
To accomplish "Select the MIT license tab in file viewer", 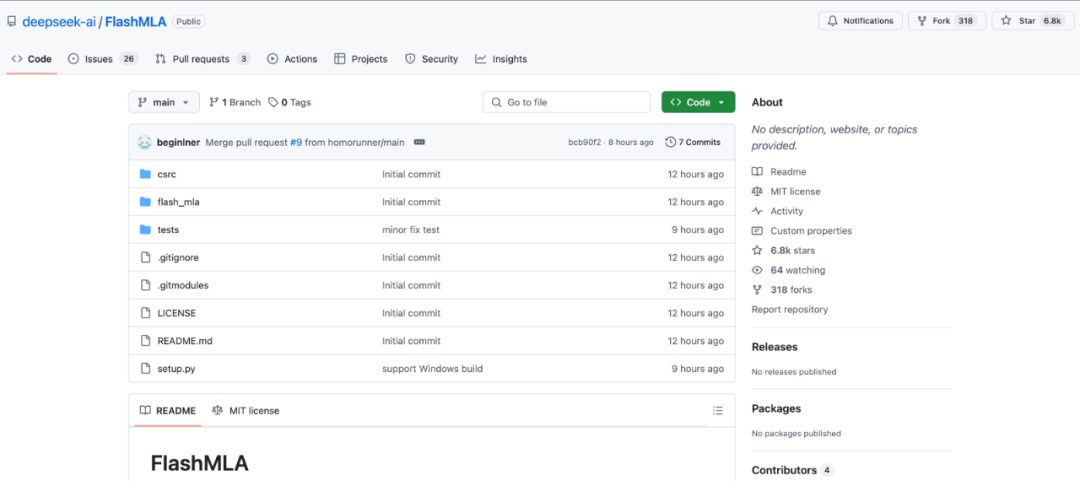I will [x=246, y=411].
